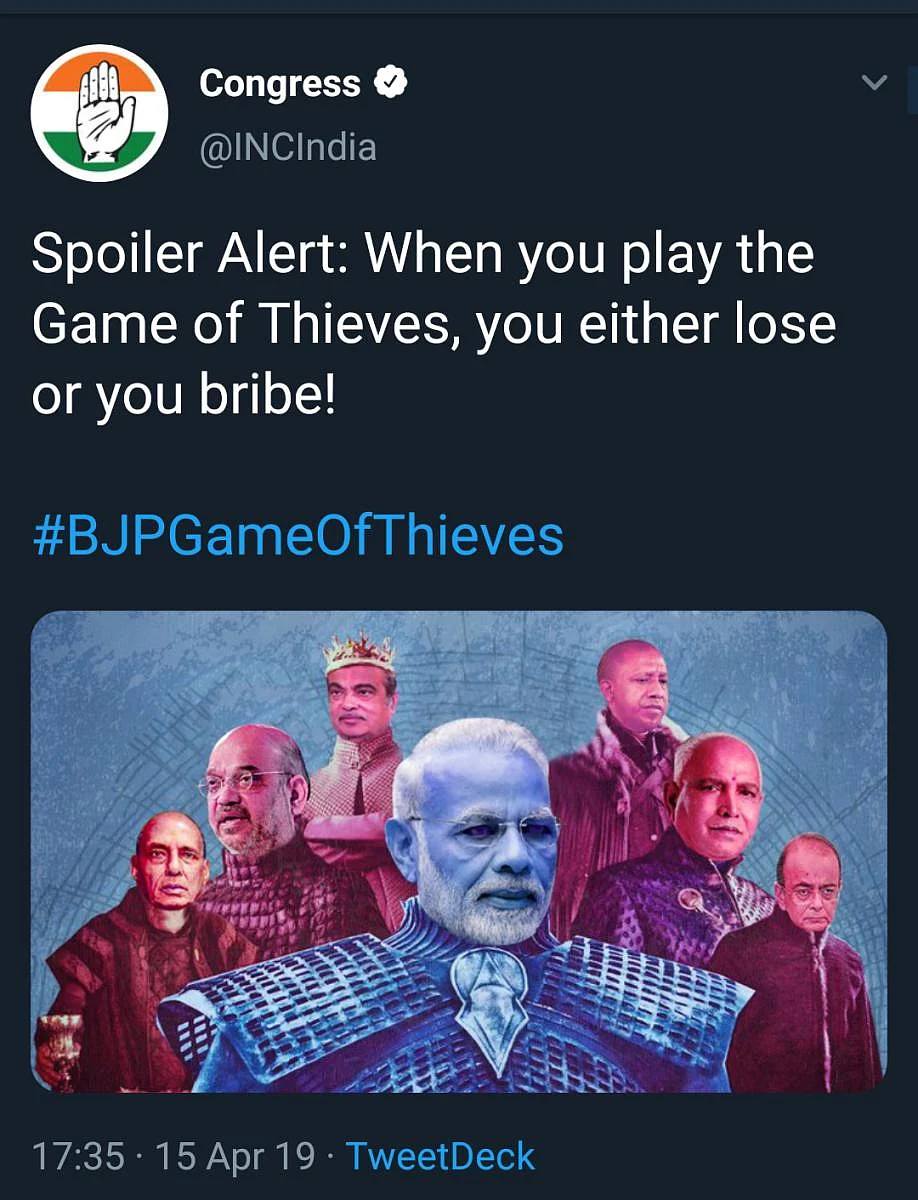The height and width of the screenshot is (1200, 918).
Task: Open the Congress profile avatar
Action: (99, 113)
